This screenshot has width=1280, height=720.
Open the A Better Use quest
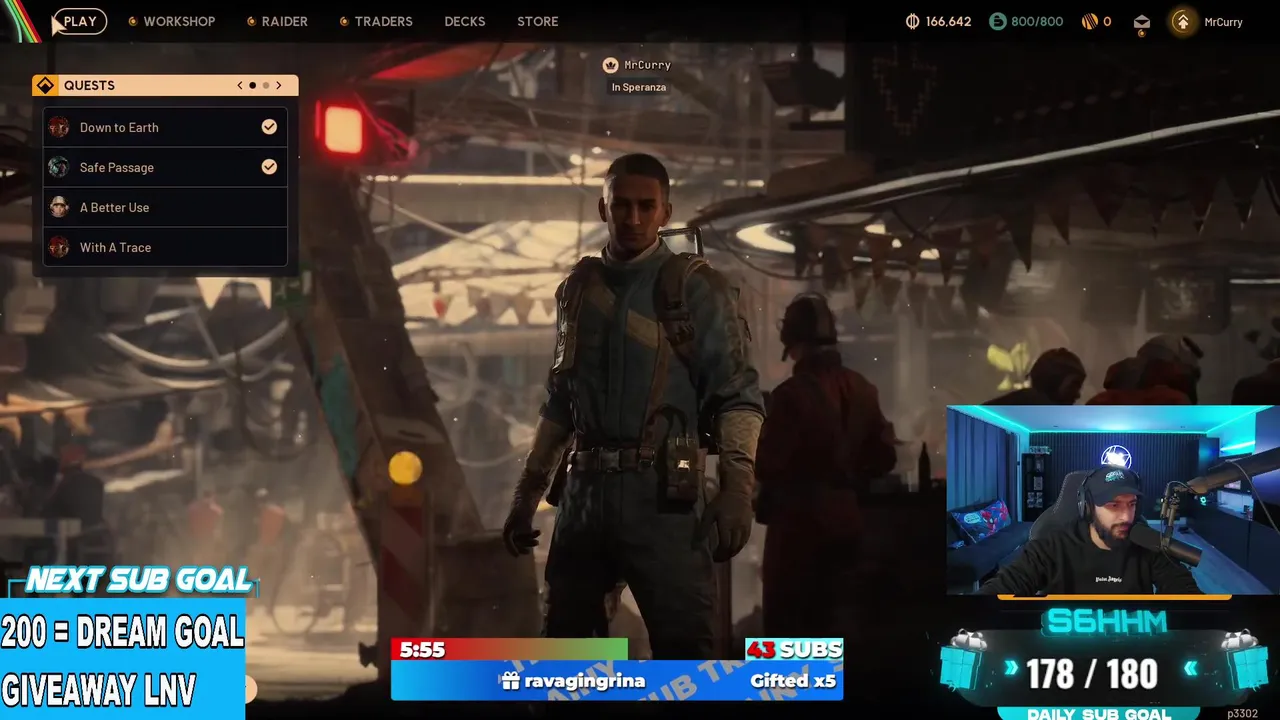click(165, 207)
